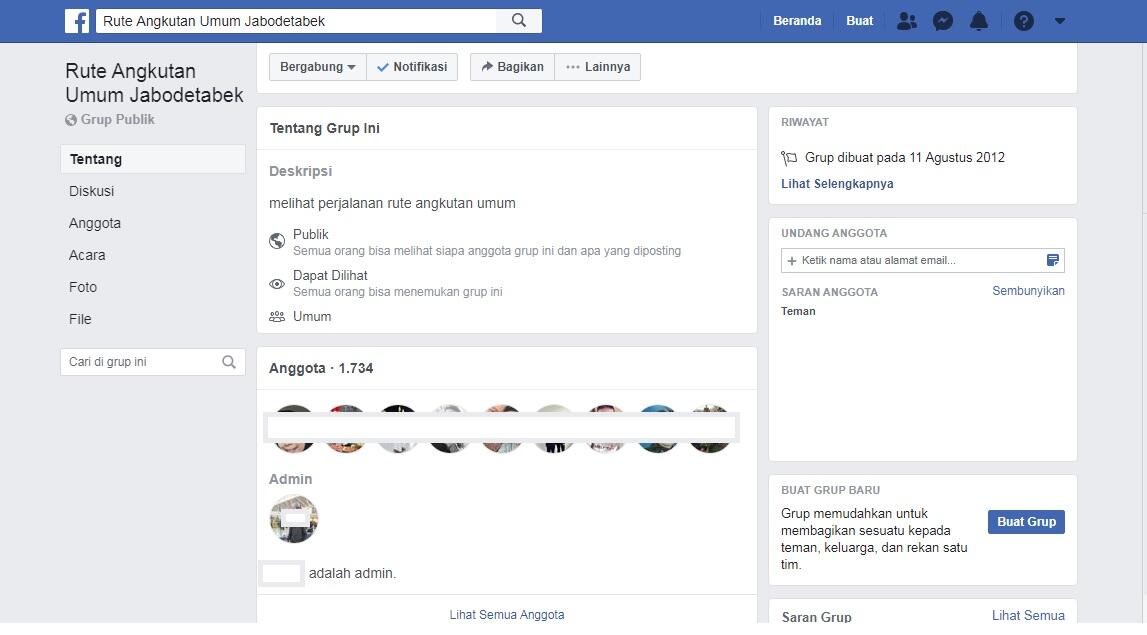The height and width of the screenshot is (635, 1147).
Task: Click 'Lihat Selengkapnya' in Riwayat
Action: [837, 184]
